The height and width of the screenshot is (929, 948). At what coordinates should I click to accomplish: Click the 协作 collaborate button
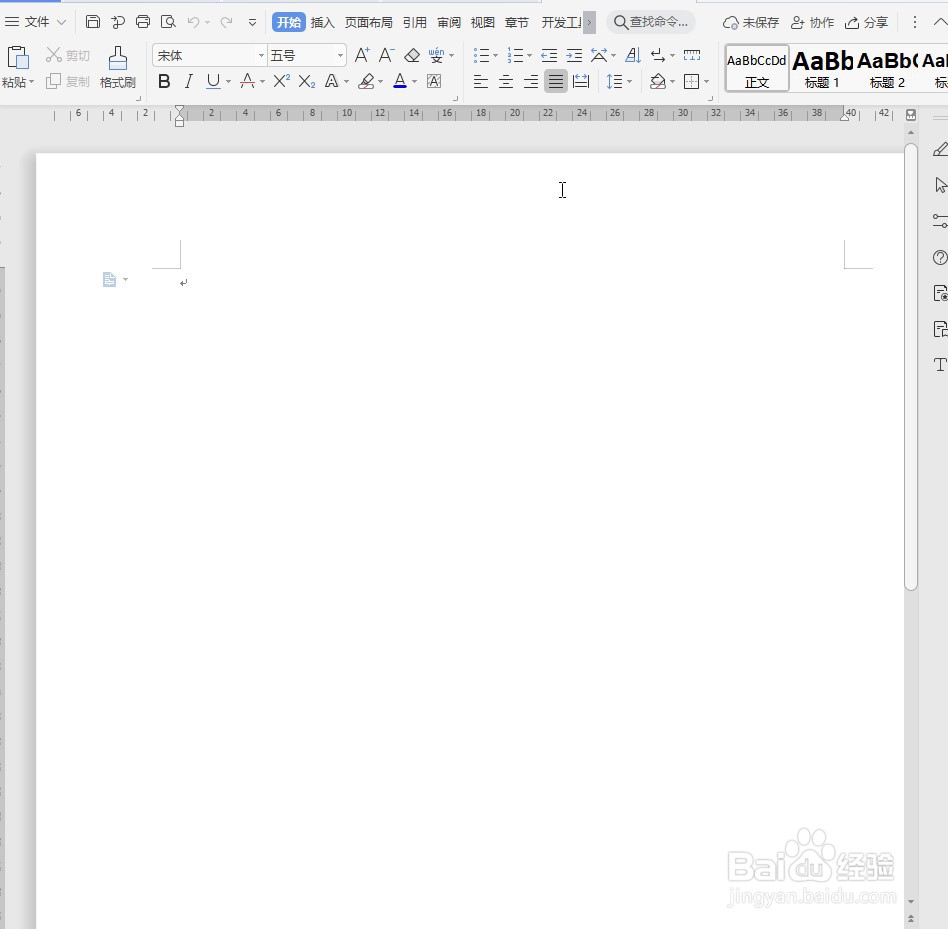point(813,22)
